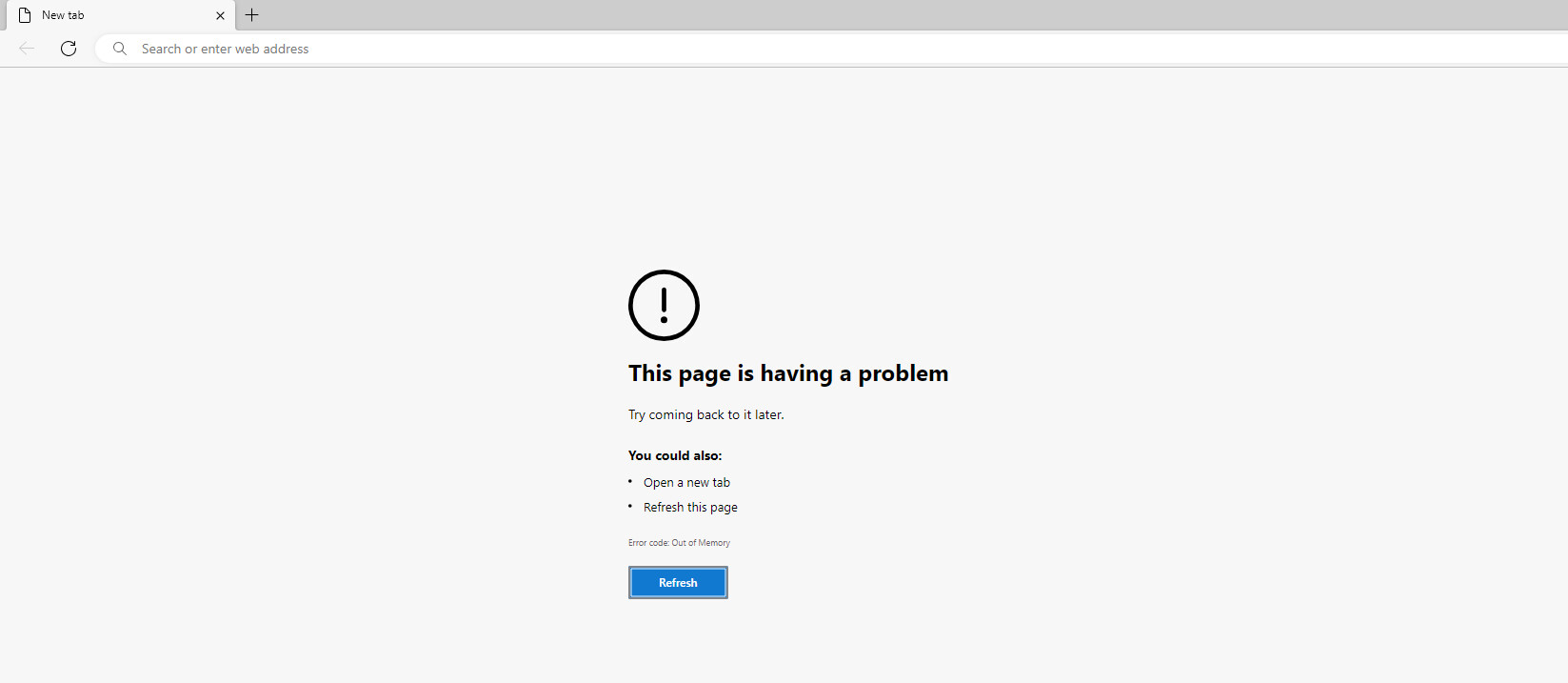Click the bullet before "Open a new tab"

pos(630,481)
